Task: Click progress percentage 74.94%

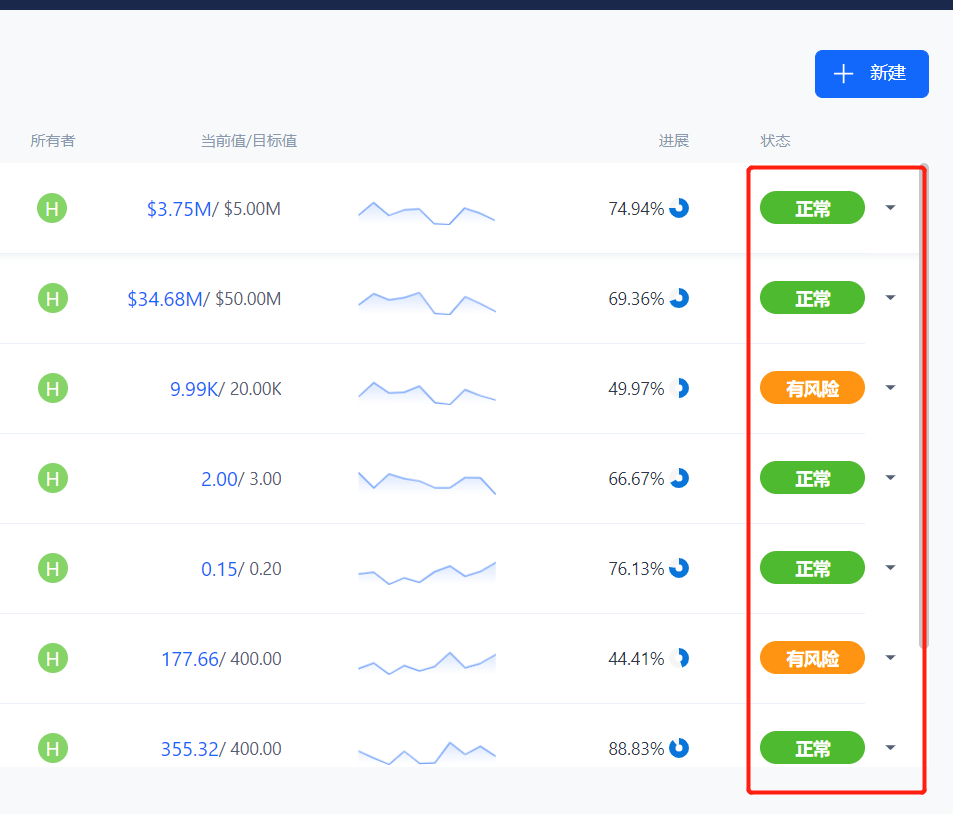Action: click(x=636, y=209)
